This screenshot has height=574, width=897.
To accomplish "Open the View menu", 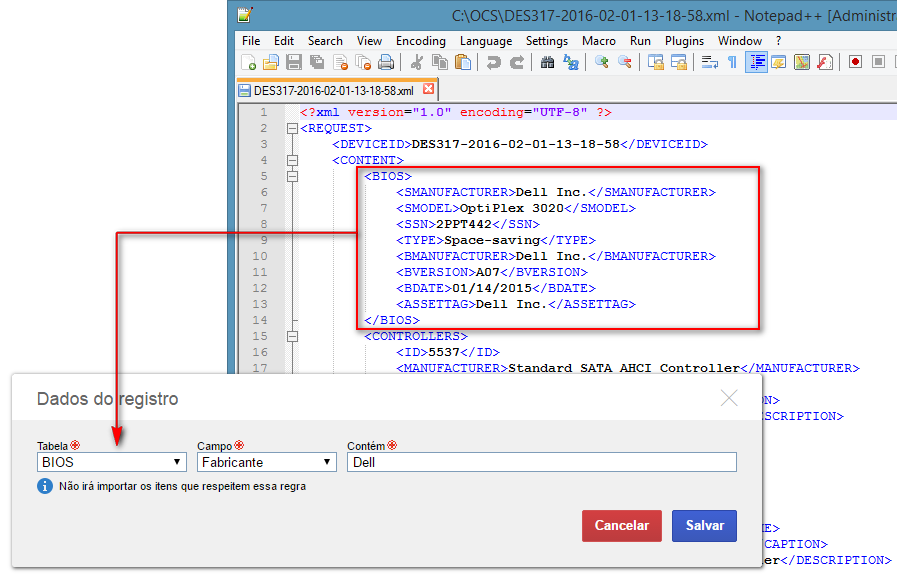I will click(x=369, y=41).
